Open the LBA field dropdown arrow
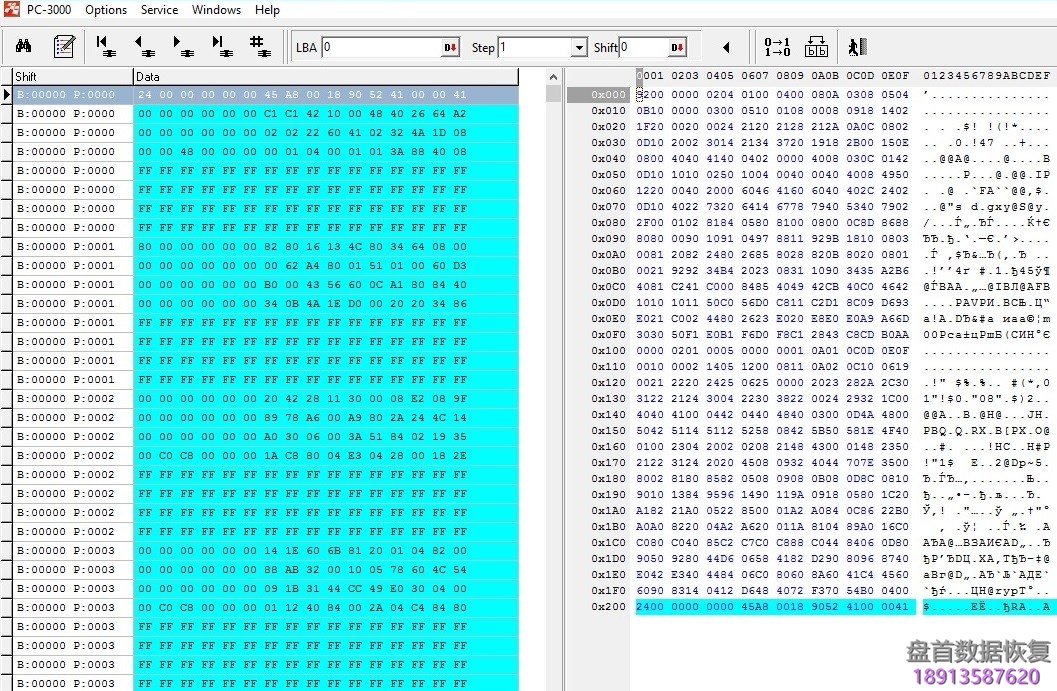1057x691 pixels. coord(450,48)
